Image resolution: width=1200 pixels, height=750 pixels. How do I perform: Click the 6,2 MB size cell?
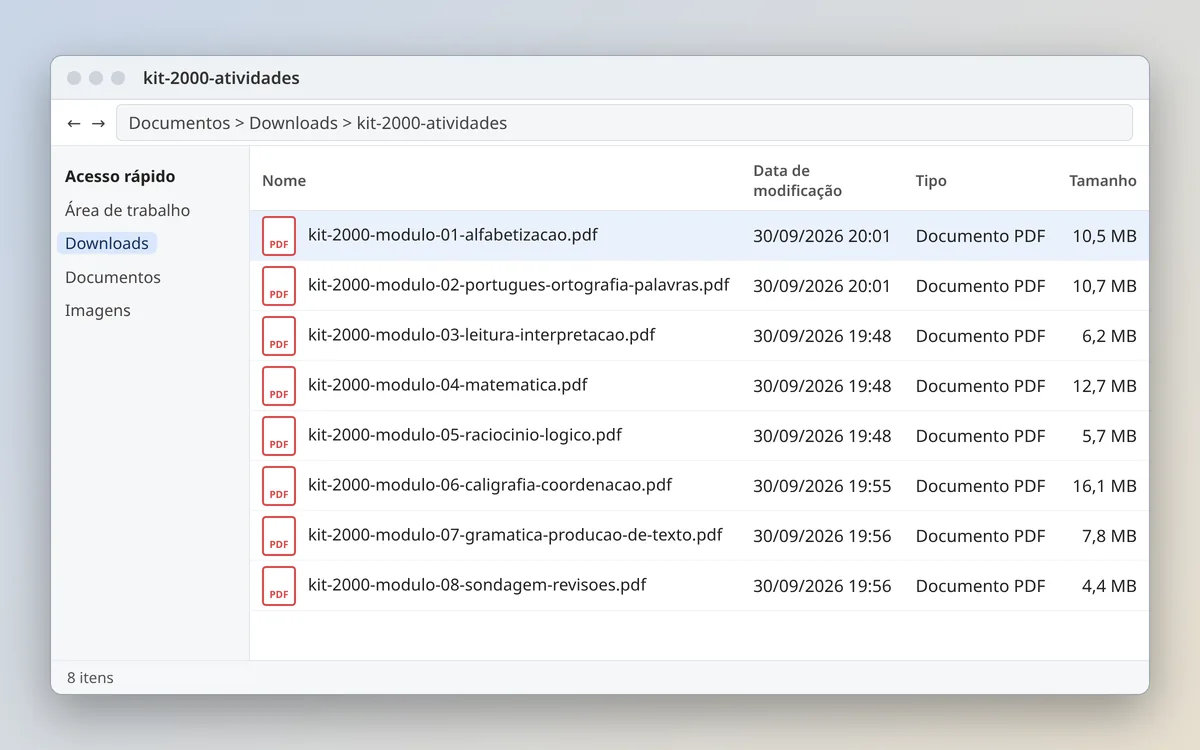pyautogui.click(x=1109, y=336)
